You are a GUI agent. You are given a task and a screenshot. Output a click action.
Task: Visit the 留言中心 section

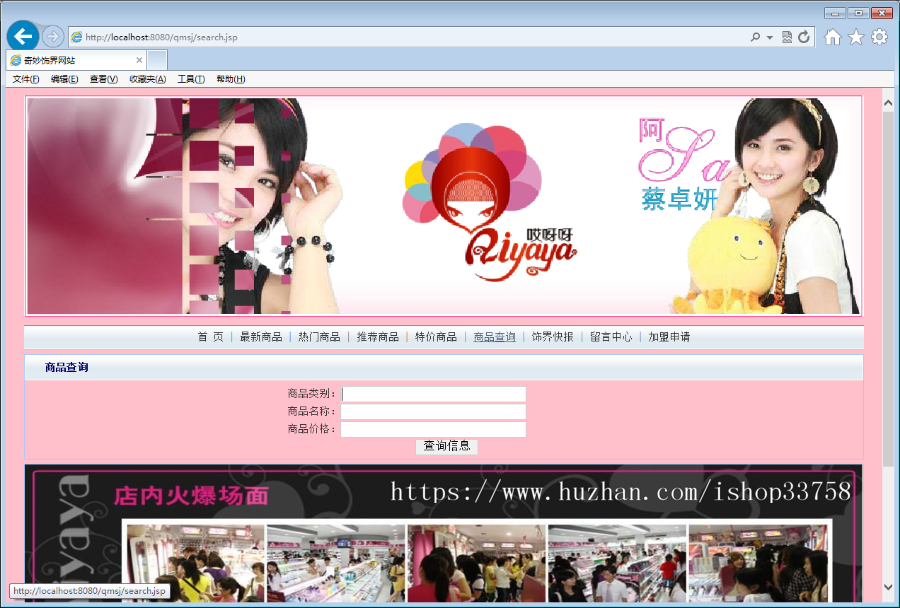click(x=608, y=337)
